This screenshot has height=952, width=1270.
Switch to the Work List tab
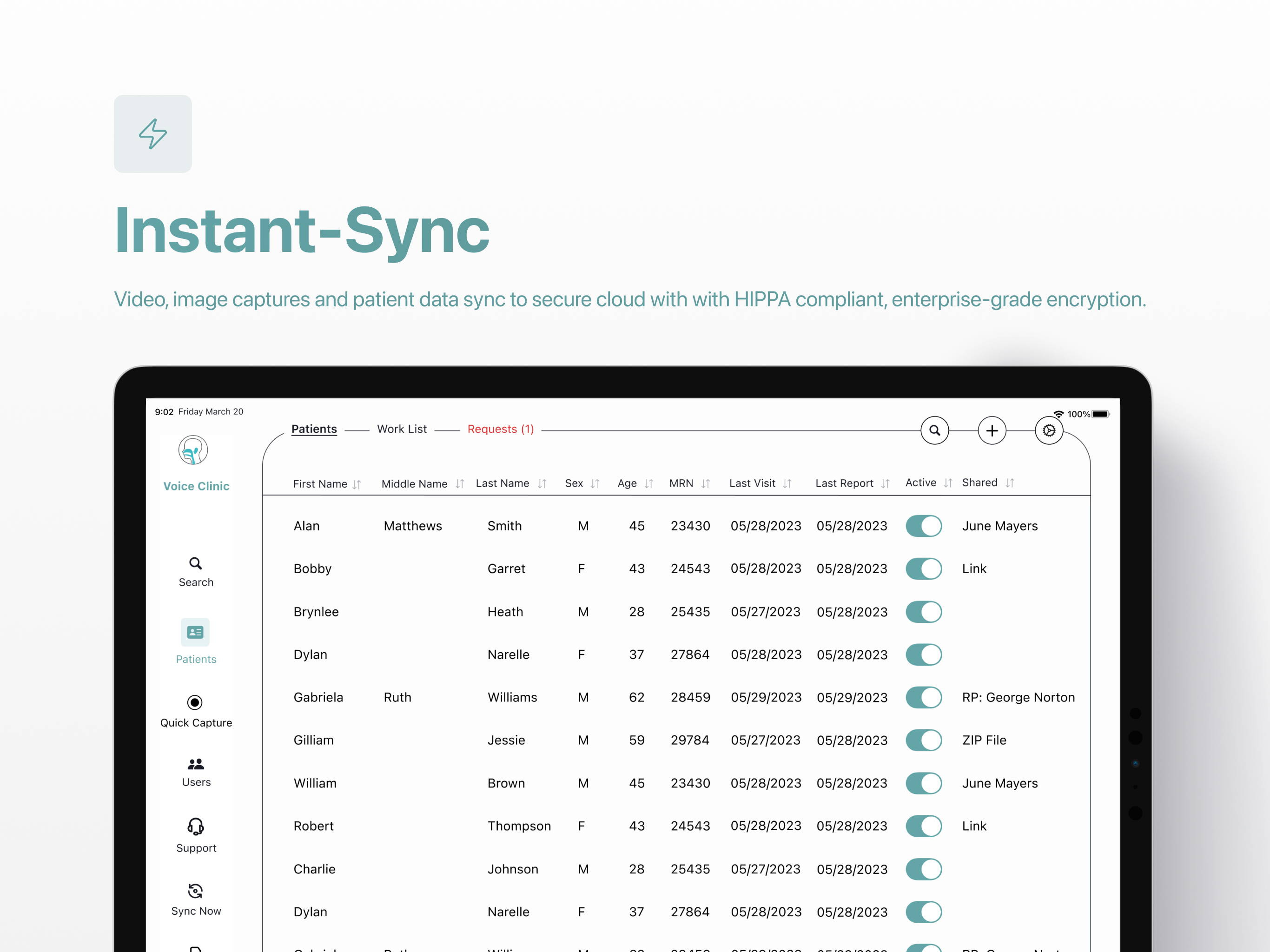pos(402,429)
